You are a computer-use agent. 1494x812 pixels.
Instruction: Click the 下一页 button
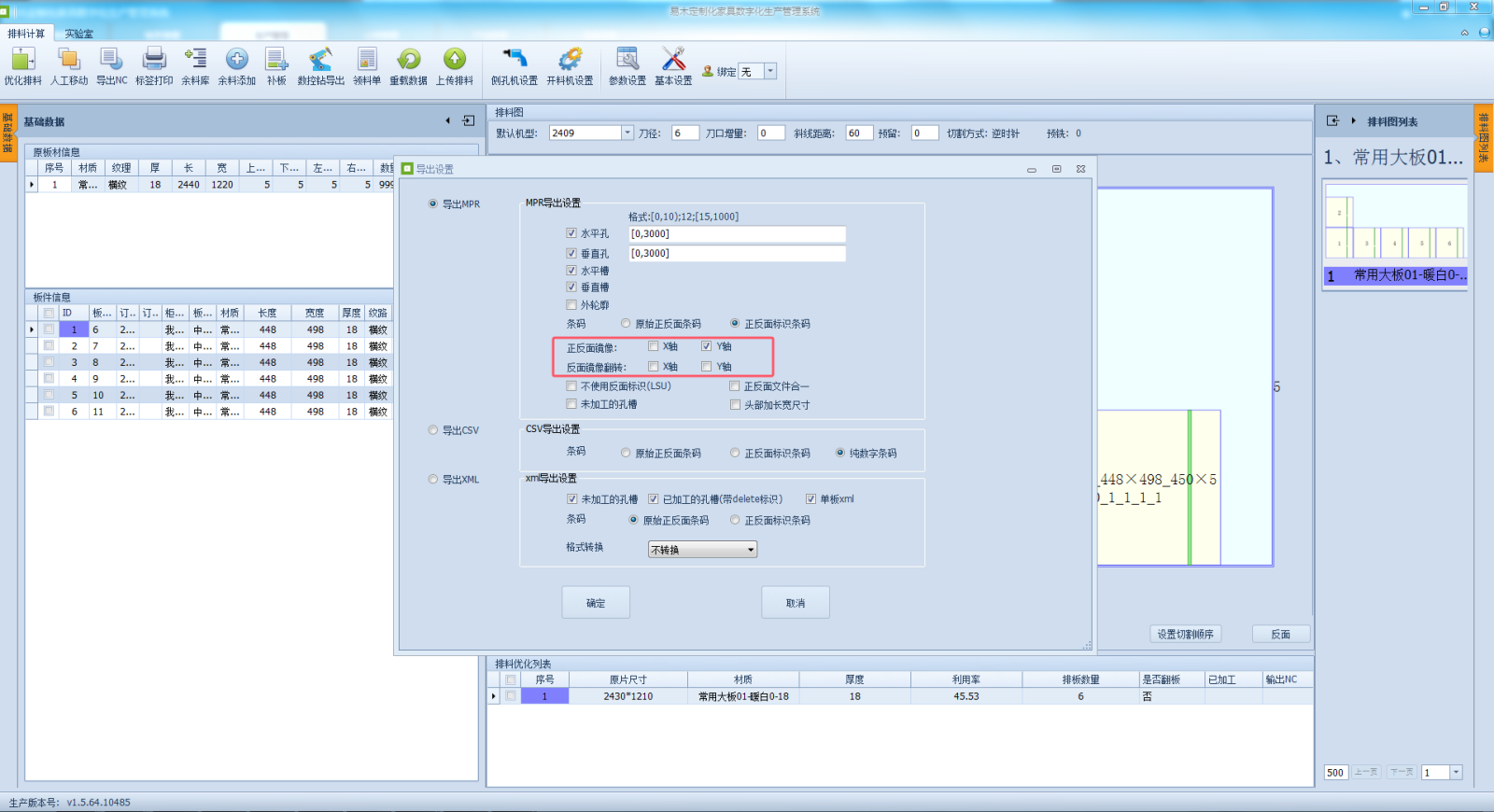point(1402,773)
